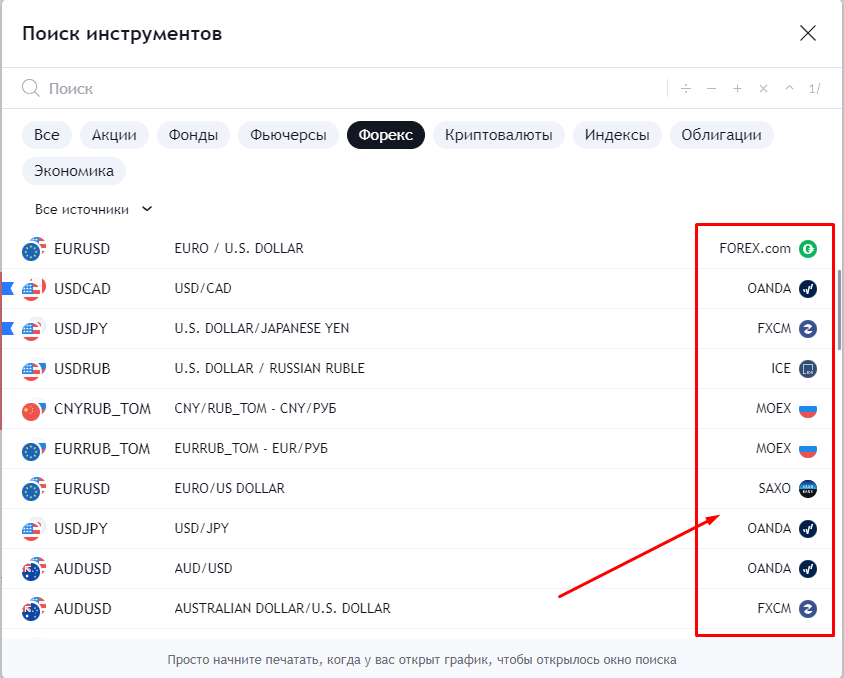Click the AUD/USD description text
Image resolution: width=844 pixels, height=678 pixels.
point(203,568)
